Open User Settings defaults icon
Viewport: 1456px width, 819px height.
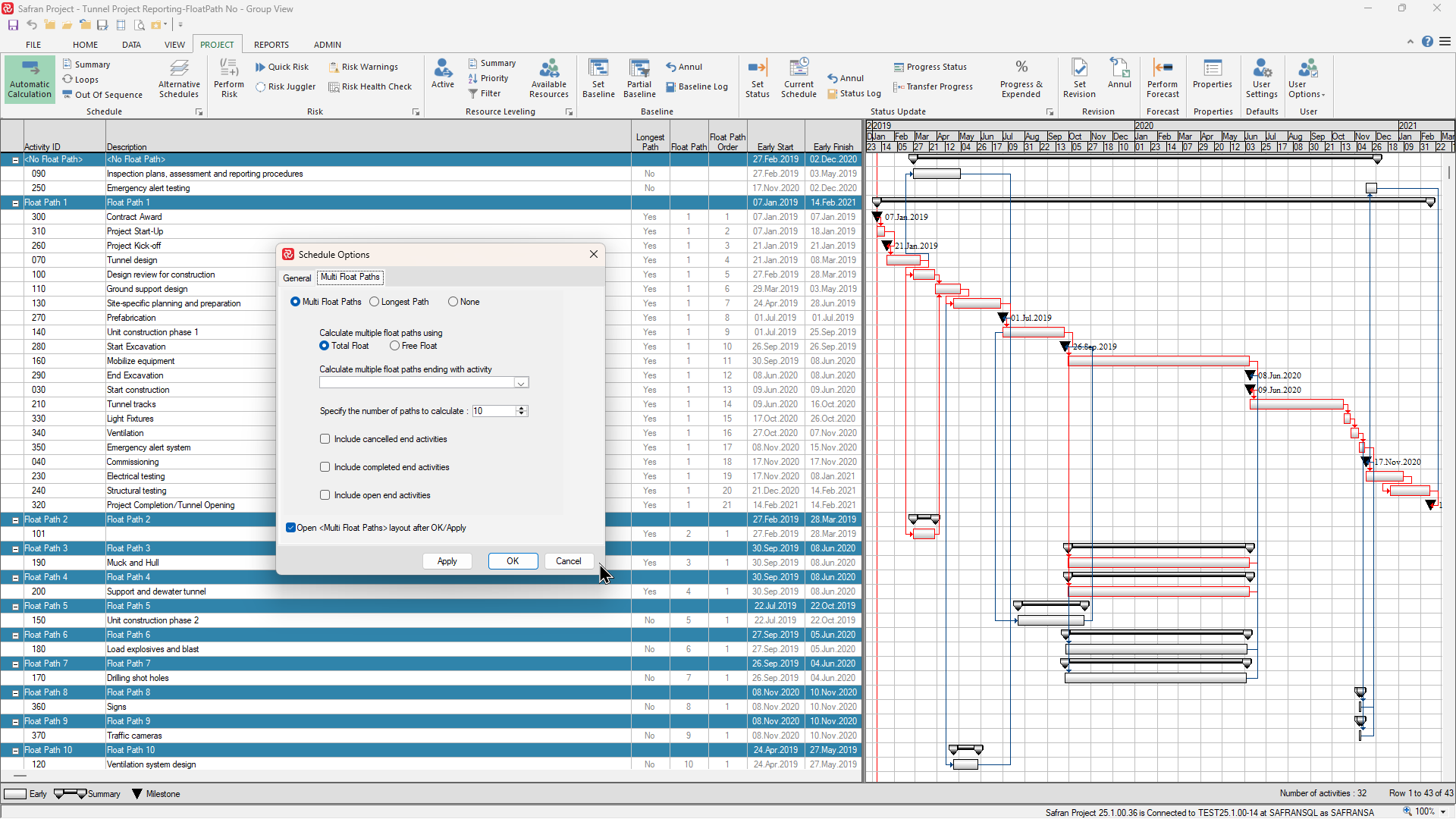(1261, 79)
